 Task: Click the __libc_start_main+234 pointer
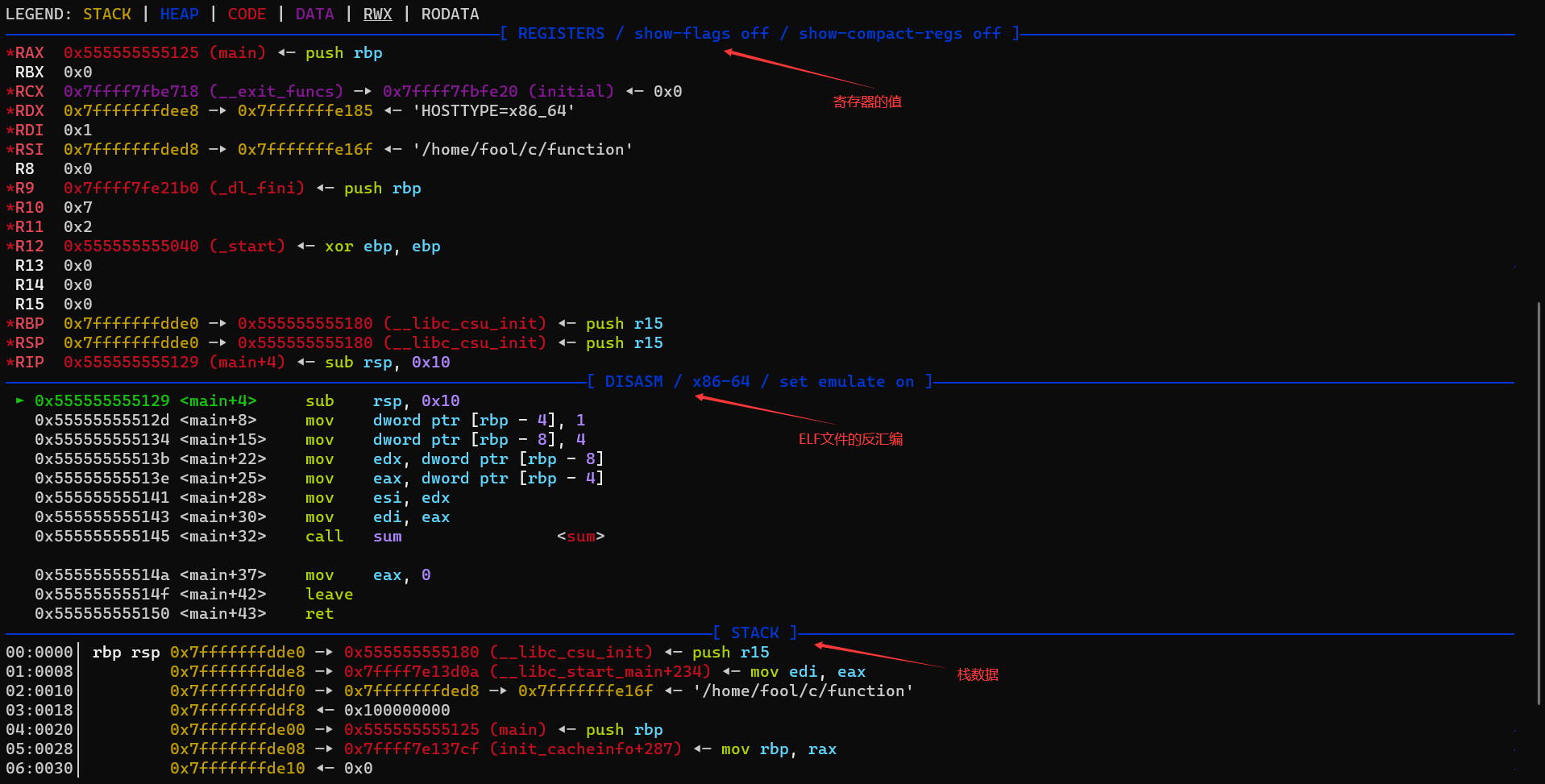pos(527,671)
